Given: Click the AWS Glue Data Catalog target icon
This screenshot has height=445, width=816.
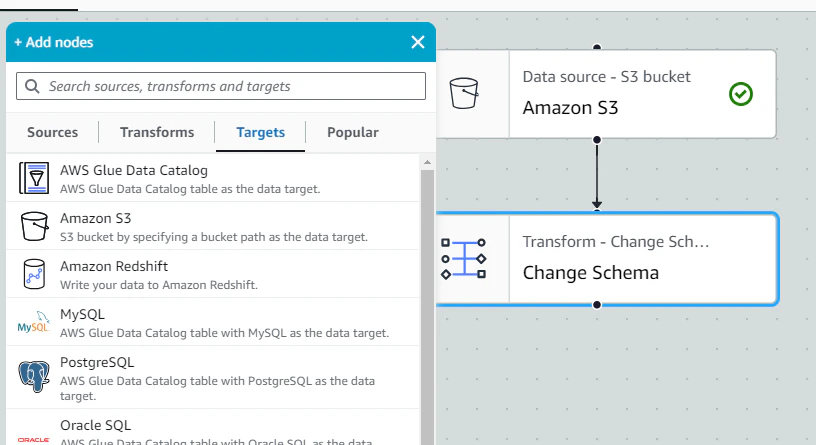Looking at the screenshot, I should pos(34,178).
